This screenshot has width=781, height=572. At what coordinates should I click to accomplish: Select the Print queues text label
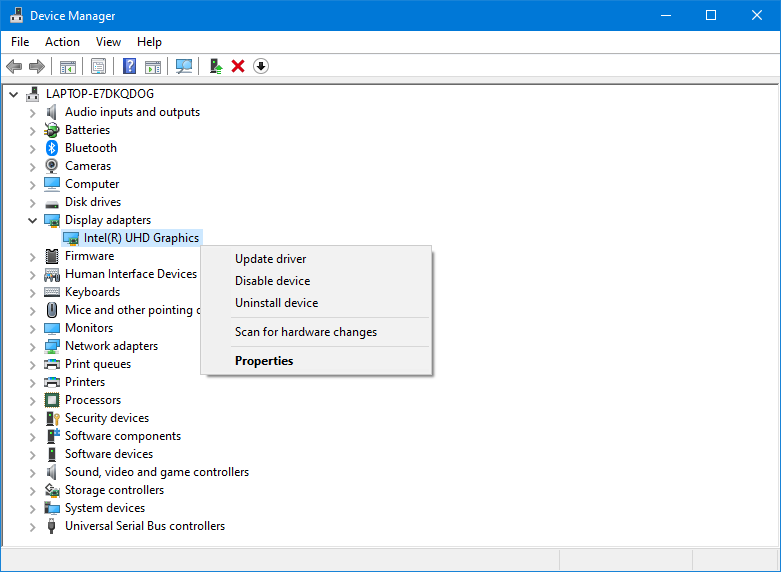point(98,364)
